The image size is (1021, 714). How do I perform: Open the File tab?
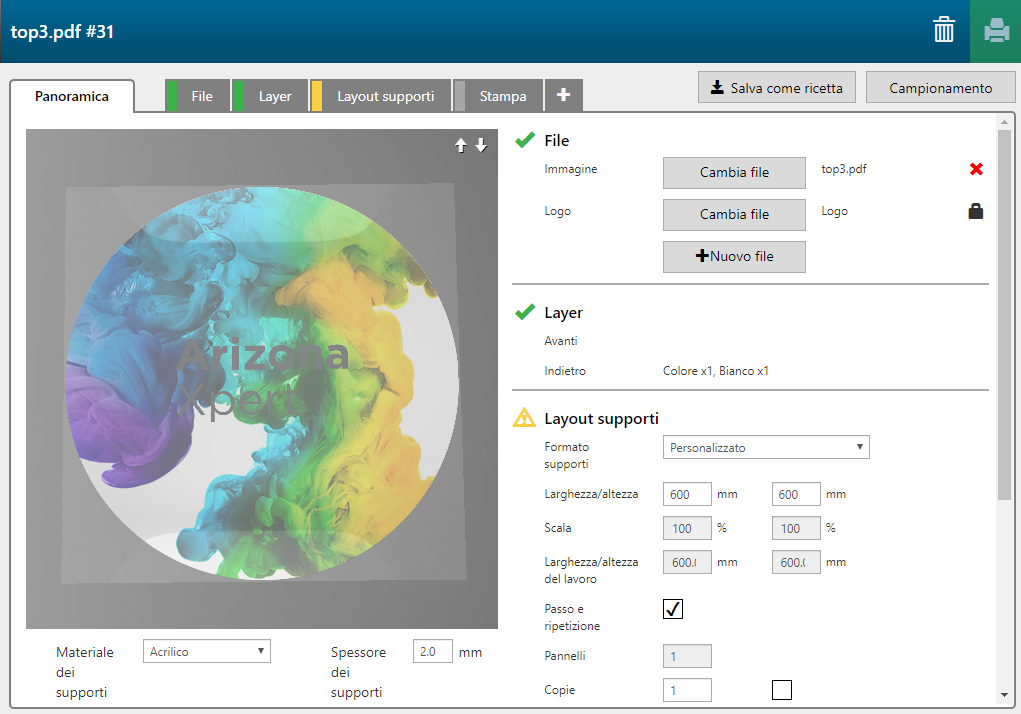tap(198, 96)
